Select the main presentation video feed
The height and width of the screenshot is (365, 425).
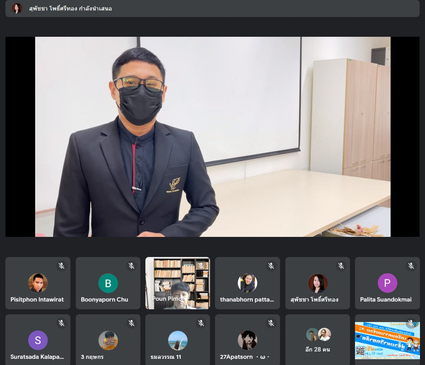click(x=213, y=137)
